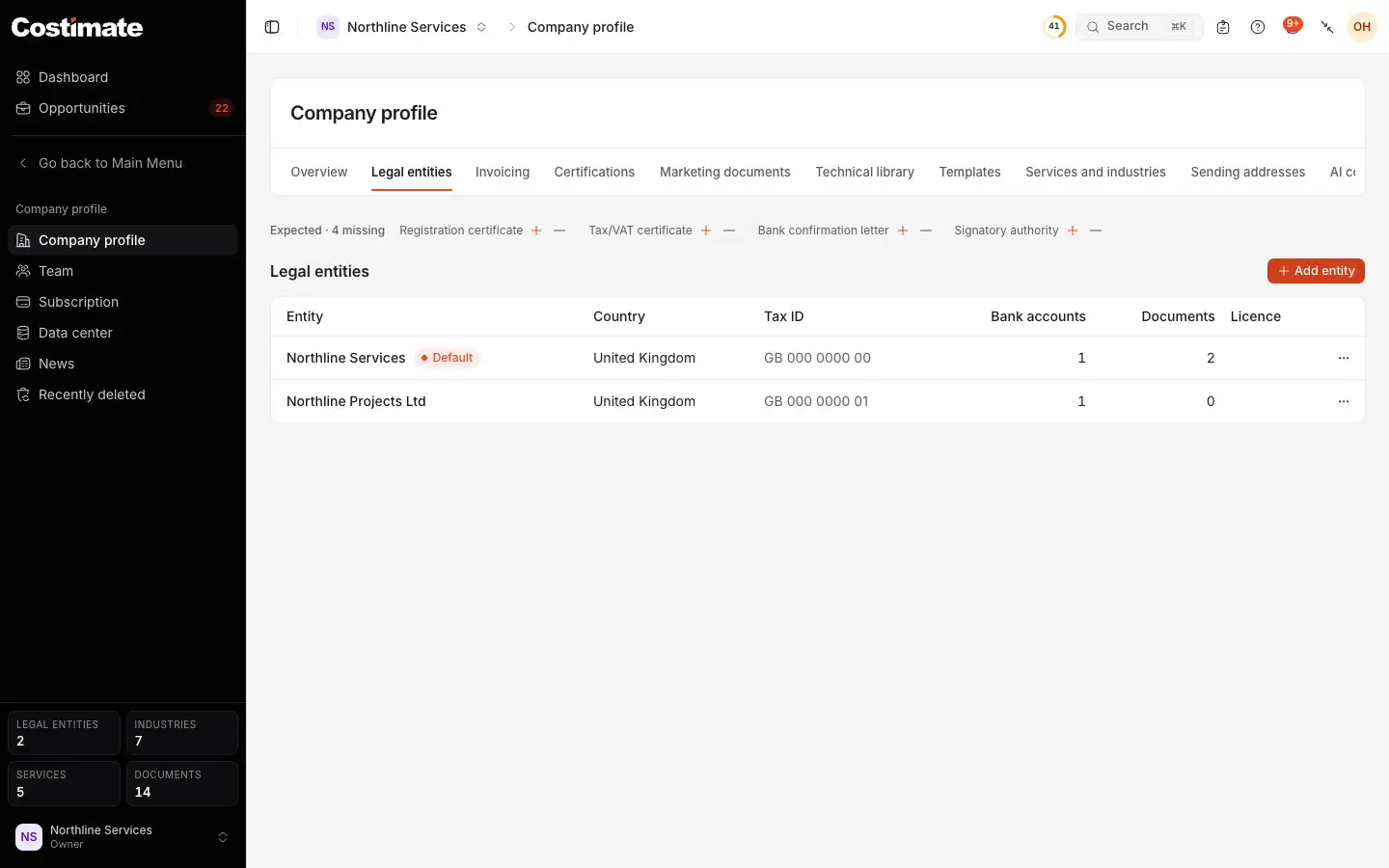Click the Company profile breadcrumb
The height and width of the screenshot is (868, 1389).
point(581,27)
